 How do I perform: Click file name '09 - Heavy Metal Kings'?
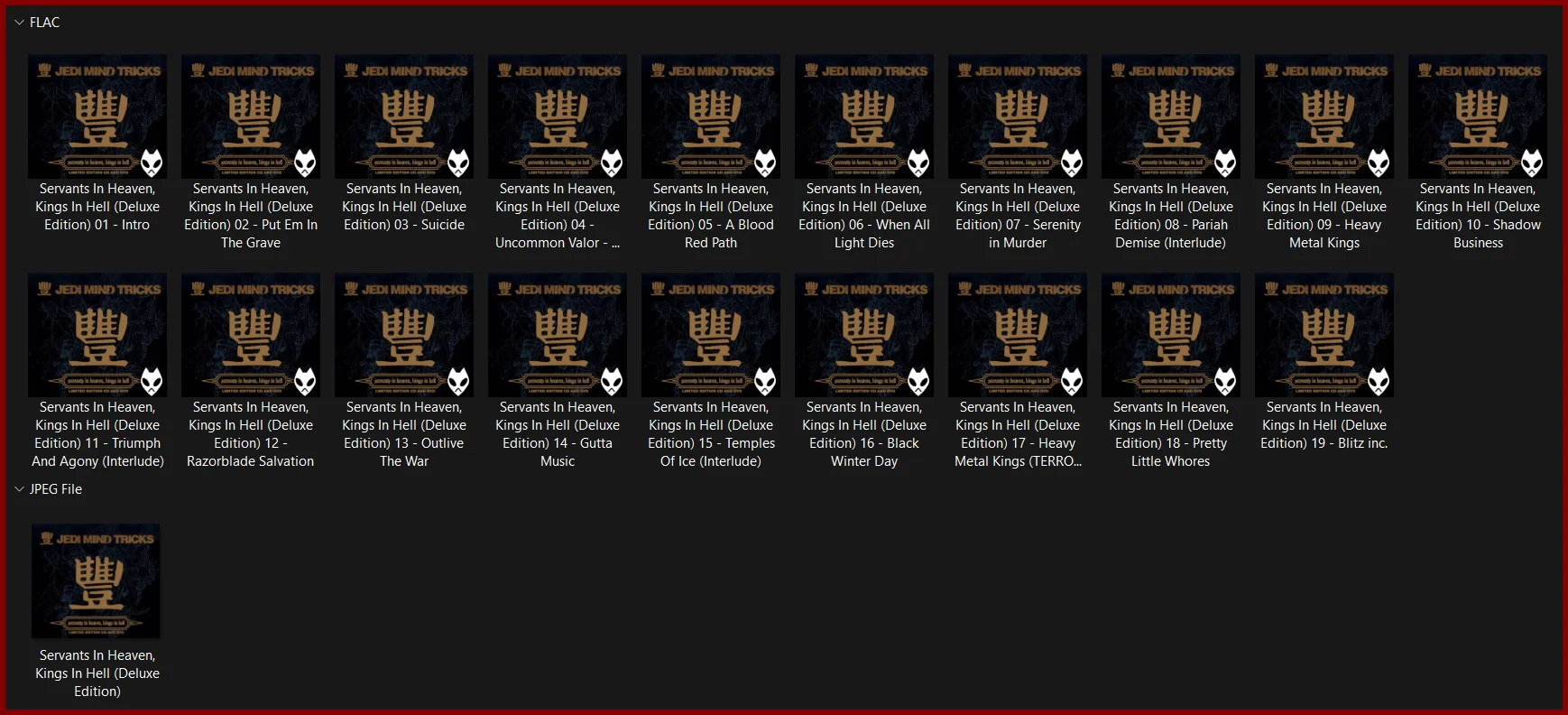(1324, 216)
